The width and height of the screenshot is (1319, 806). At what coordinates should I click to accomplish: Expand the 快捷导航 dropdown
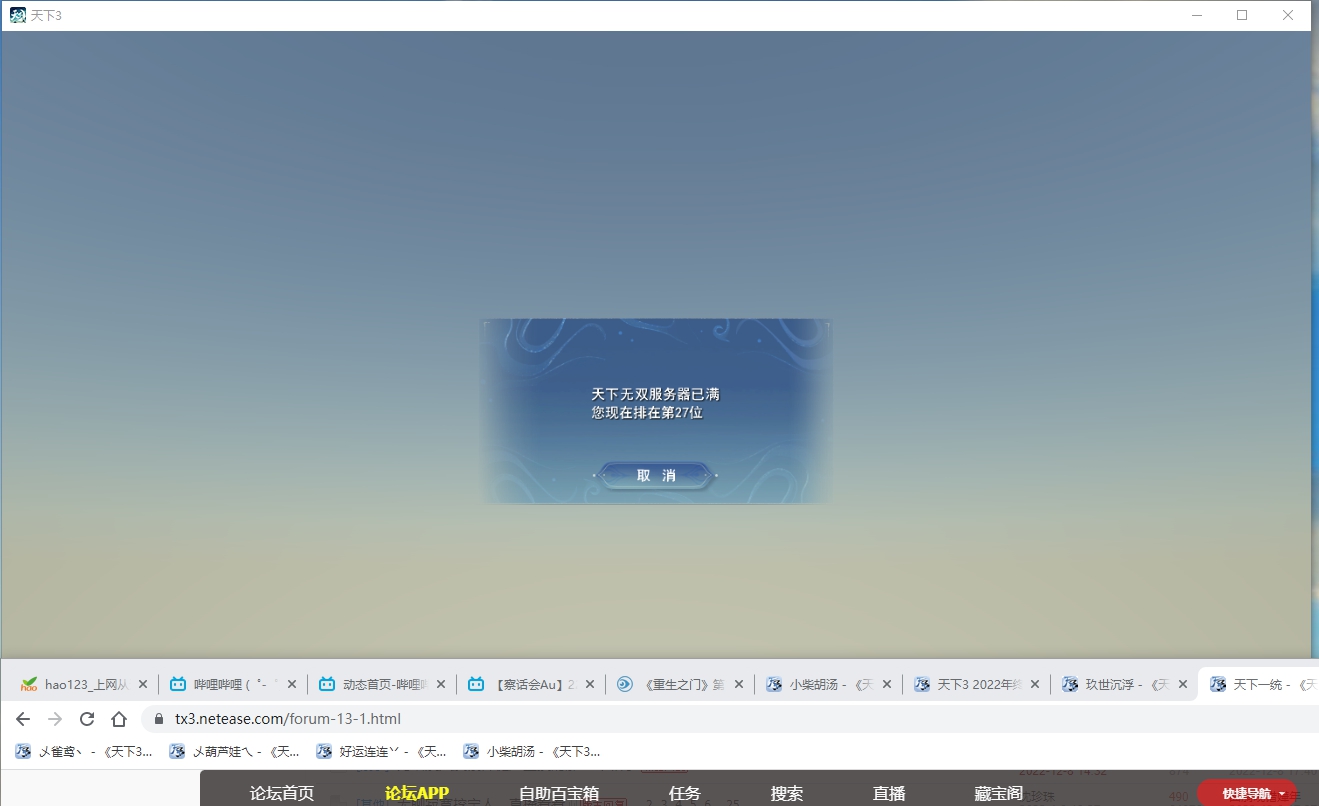(x=1247, y=793)
